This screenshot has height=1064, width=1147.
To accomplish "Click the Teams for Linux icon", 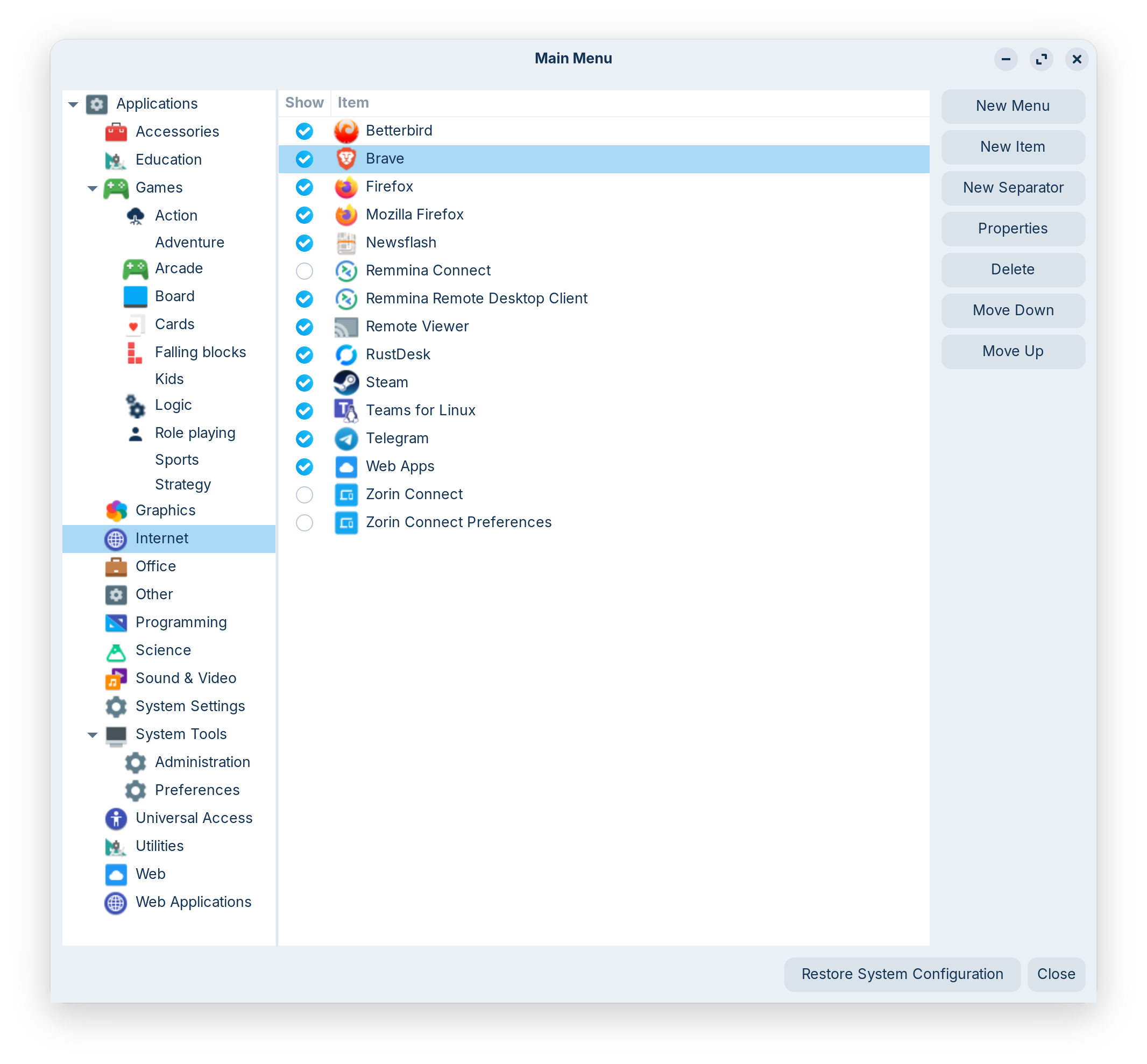I will point(346,410).
